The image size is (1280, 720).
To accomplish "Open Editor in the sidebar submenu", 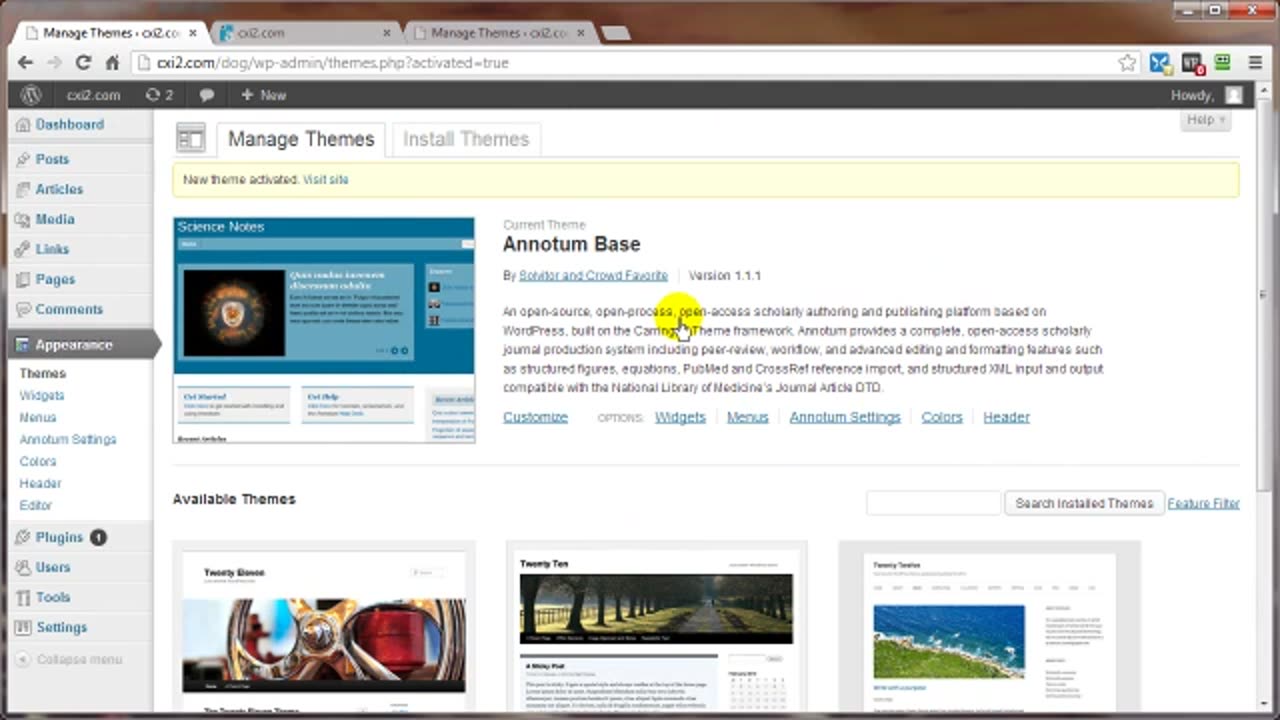I will tap(36, 505).
